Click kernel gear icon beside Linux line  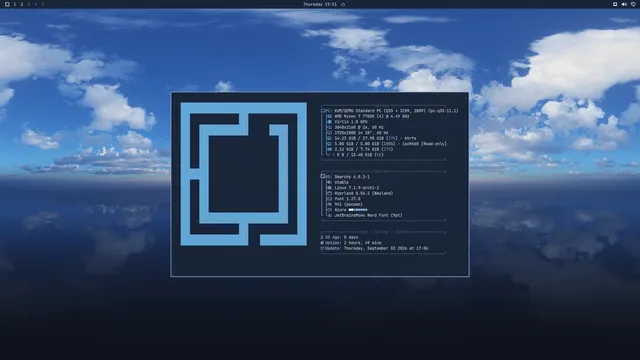pos(329,188)
